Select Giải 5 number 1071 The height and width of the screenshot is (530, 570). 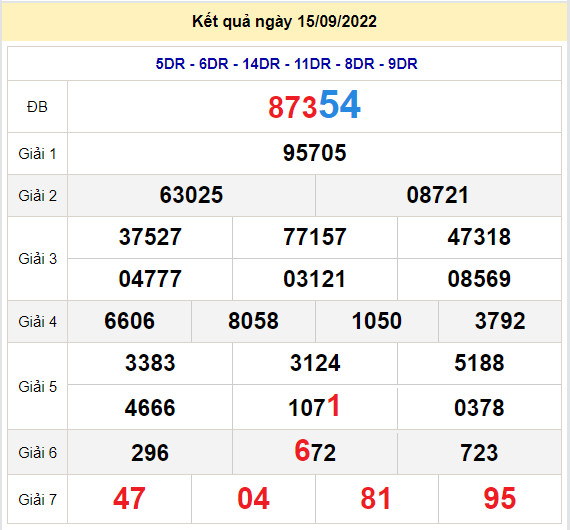point(314,406)
